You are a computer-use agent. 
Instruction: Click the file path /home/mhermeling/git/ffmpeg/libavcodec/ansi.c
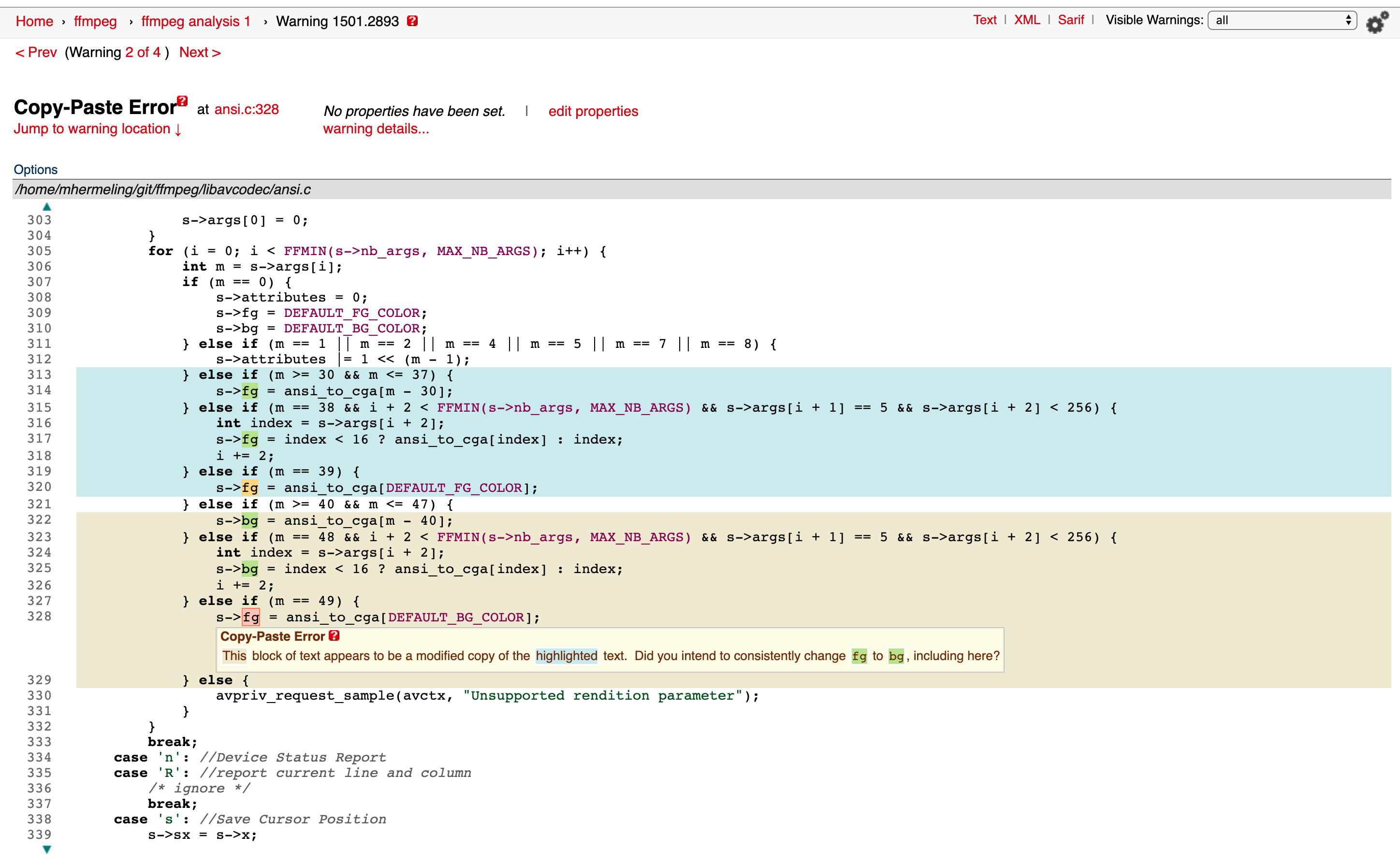pyautogui.click(x=163, y=189)
